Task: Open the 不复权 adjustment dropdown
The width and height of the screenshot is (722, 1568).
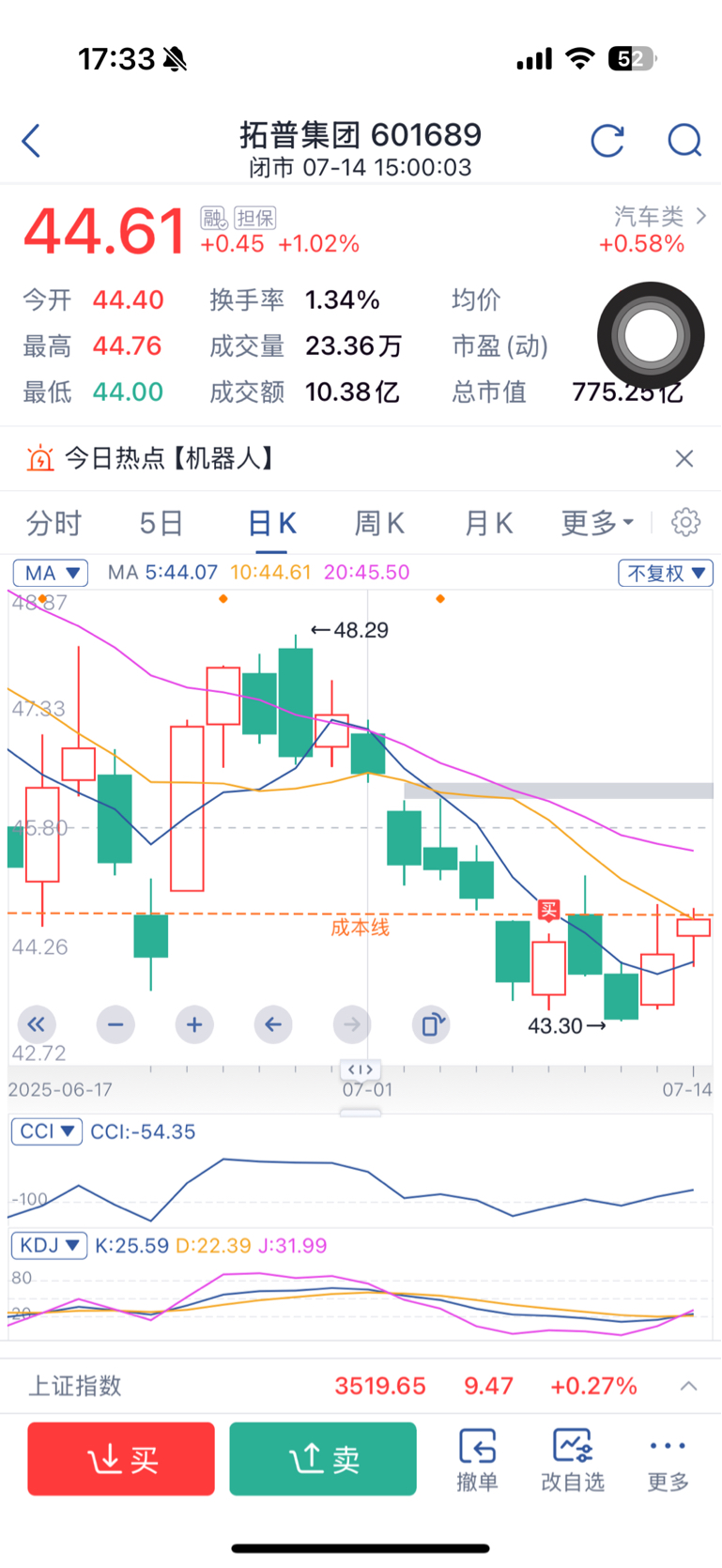Action: [666, 573]
